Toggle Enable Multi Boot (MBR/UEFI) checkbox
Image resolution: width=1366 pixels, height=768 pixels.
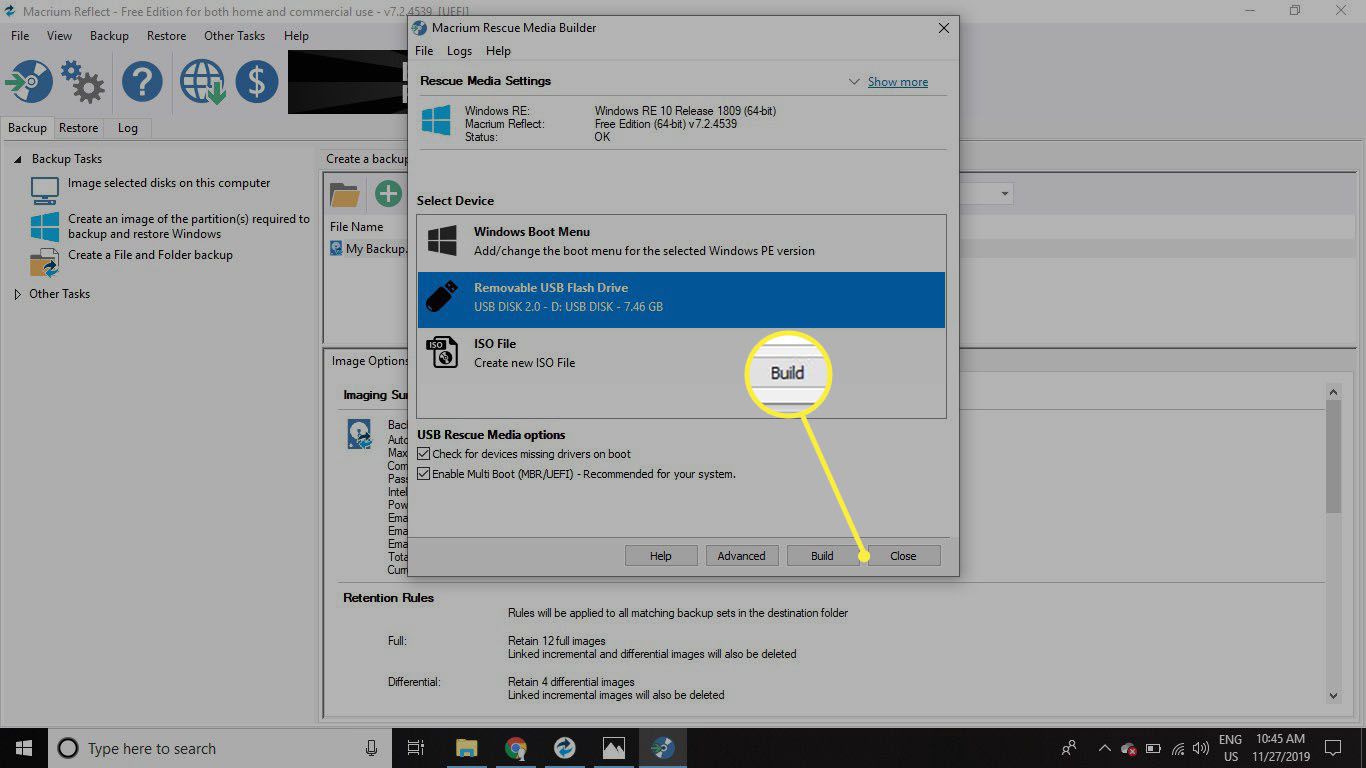tap(424, 474)
